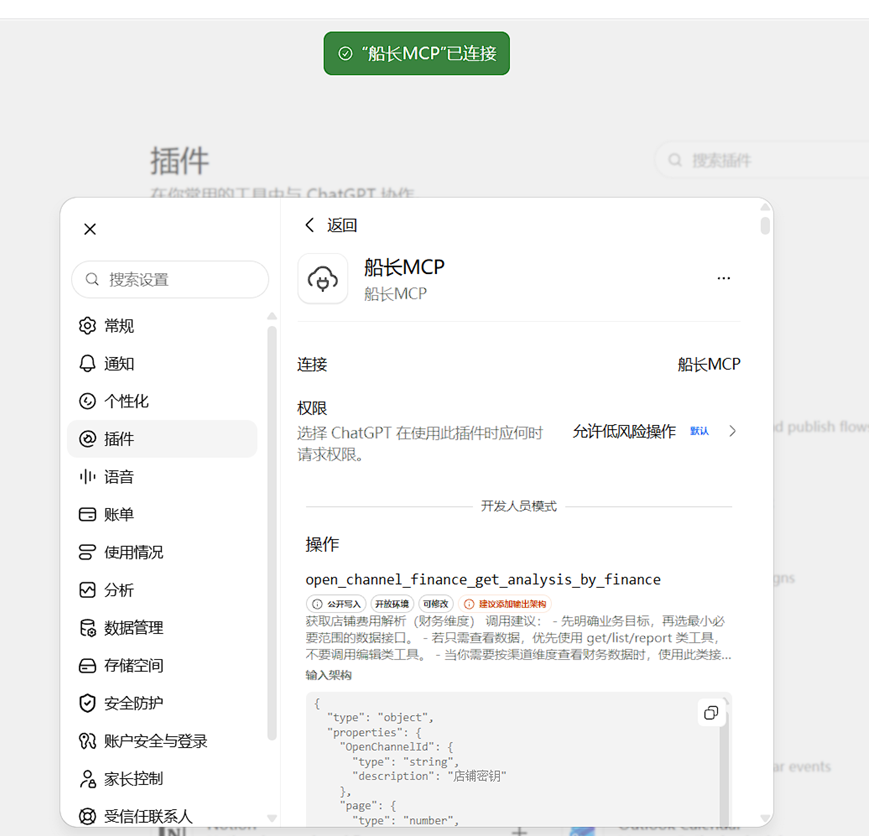Screen dimensions: 869x836
Task: Click the 建议添加输出架构 warning tag
Action: (505, 604)
